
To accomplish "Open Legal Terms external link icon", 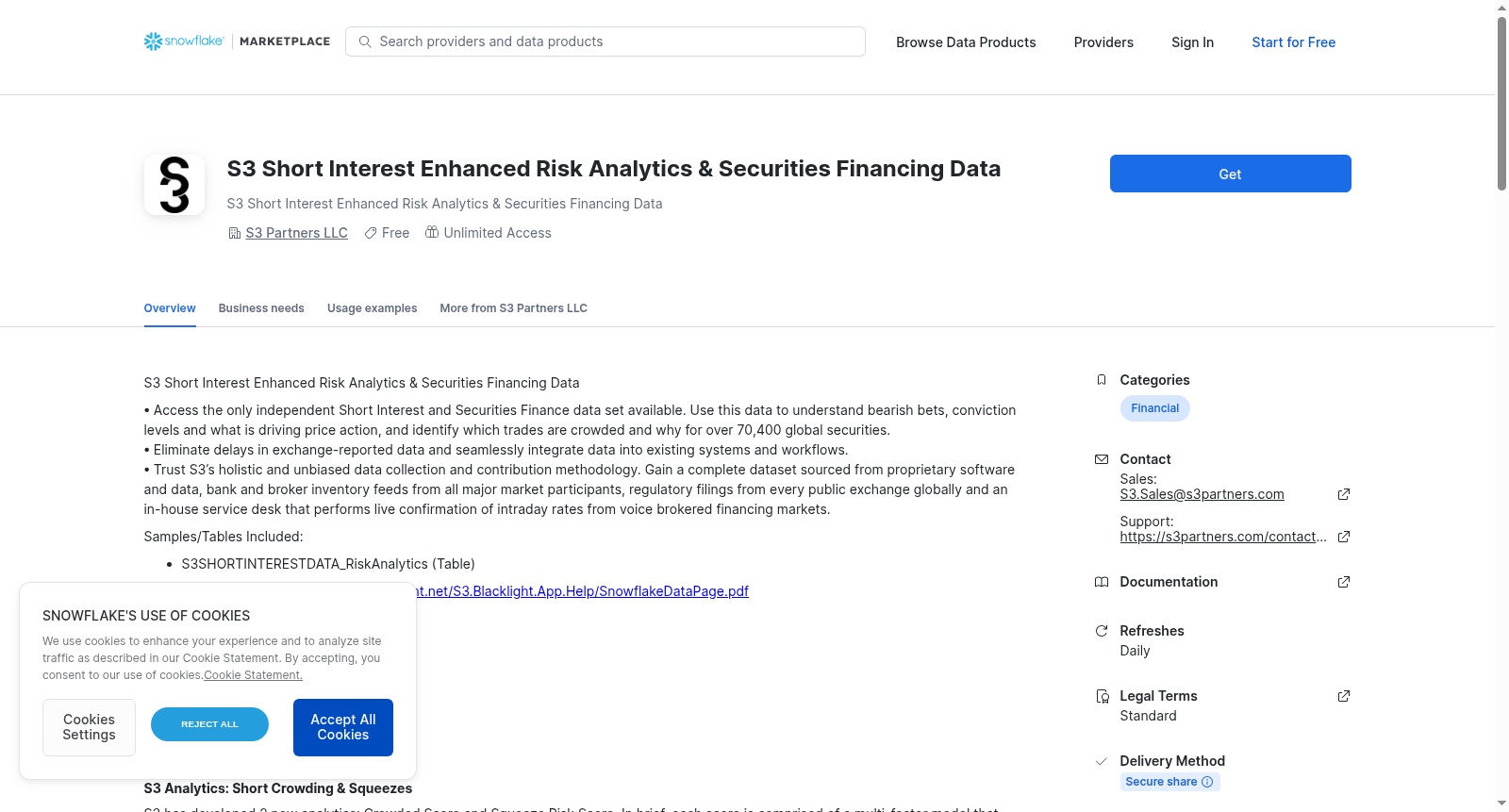I will 1344,696.
